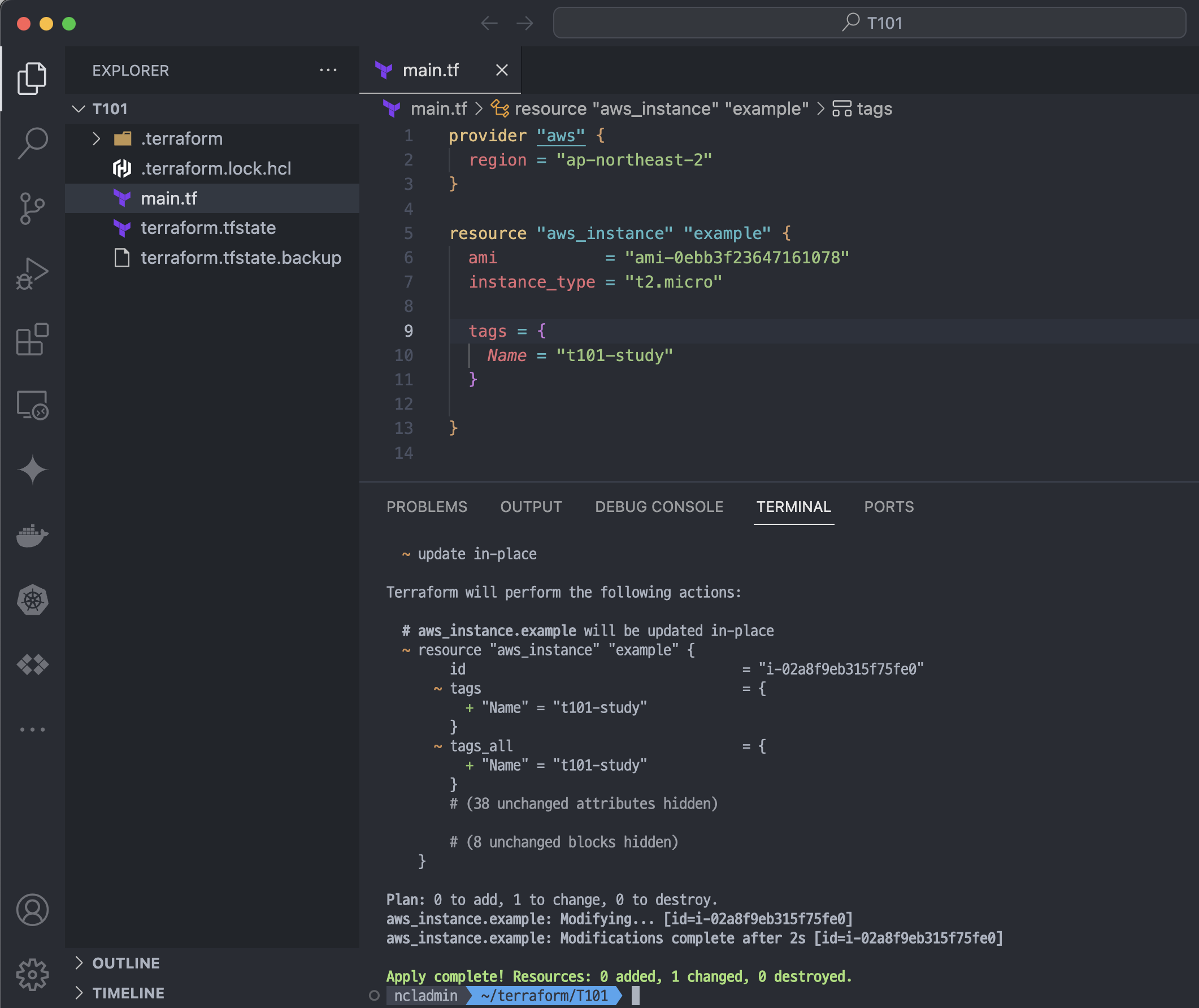Open the Extensions view
Viewport: 1199px width, 1008px height.
(x=33, y=340)
